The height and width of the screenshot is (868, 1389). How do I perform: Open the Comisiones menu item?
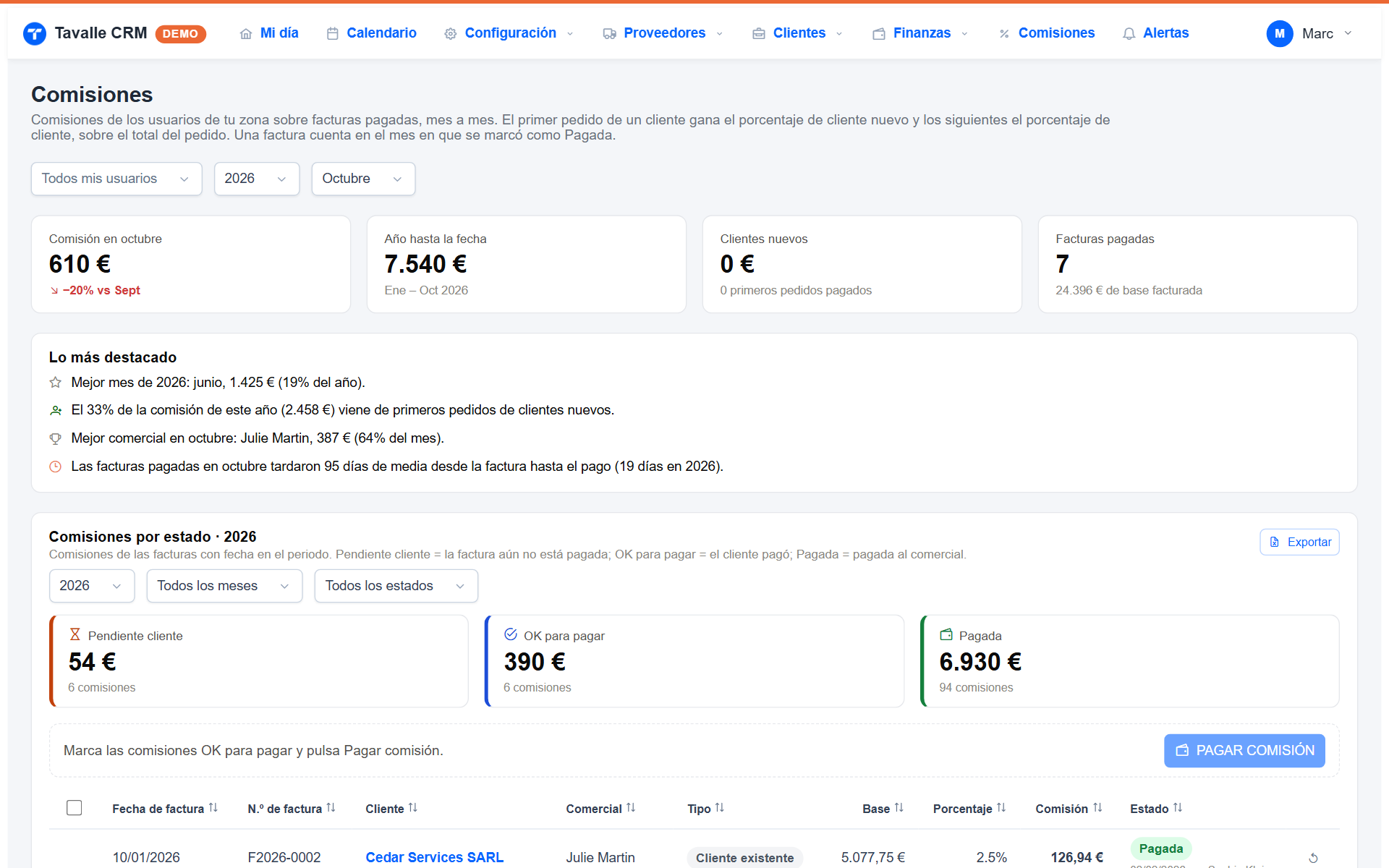click(1047, 33)
